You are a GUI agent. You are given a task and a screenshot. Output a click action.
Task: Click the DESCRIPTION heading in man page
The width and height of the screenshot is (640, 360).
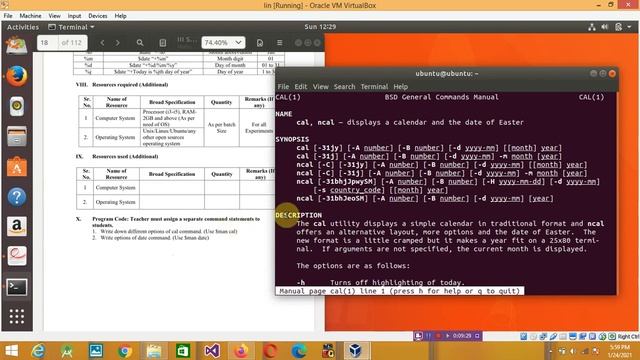pyautogui.click(x=299, y=215)
